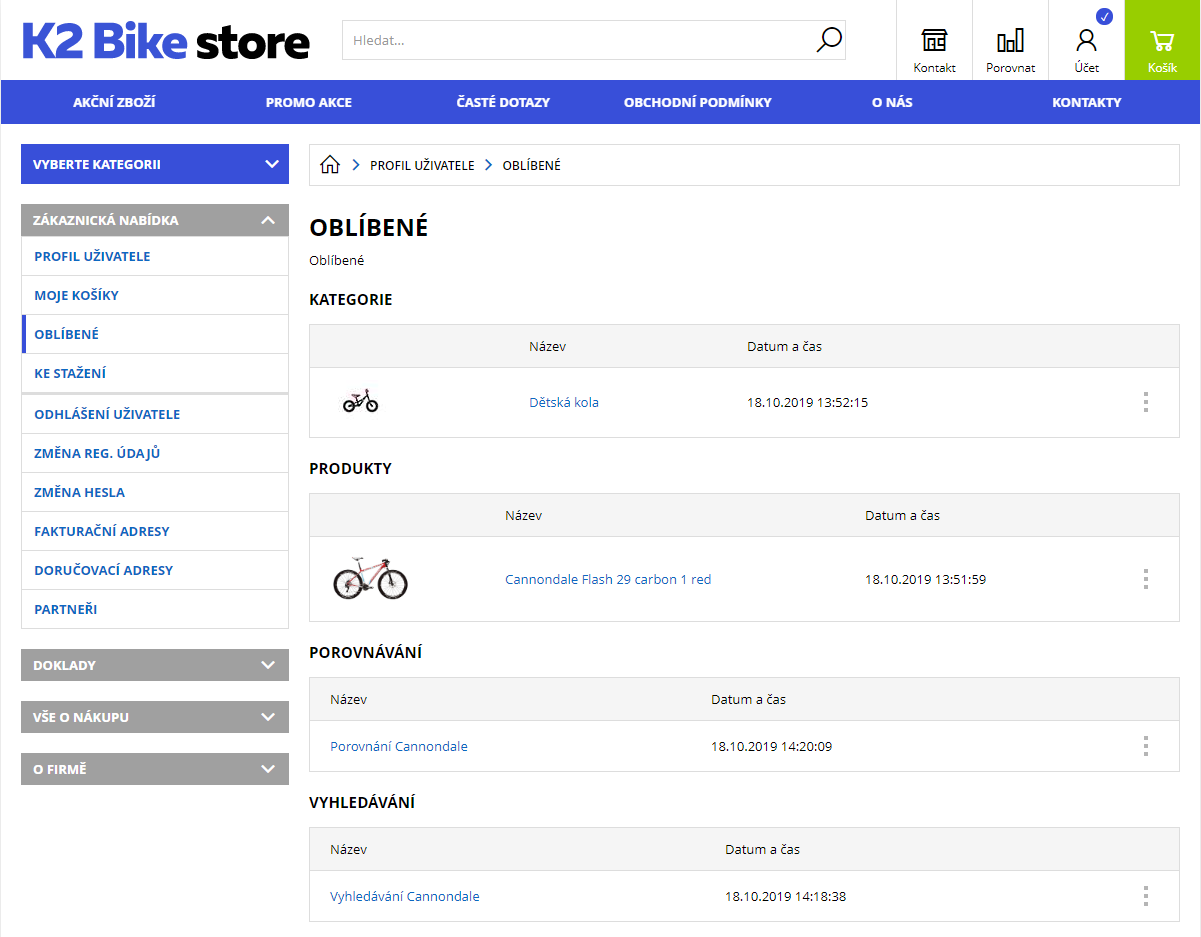Open the Kontakt store icon
Image resolution: width=1201 pixels, height=937 pixels.
click(934, 41)
